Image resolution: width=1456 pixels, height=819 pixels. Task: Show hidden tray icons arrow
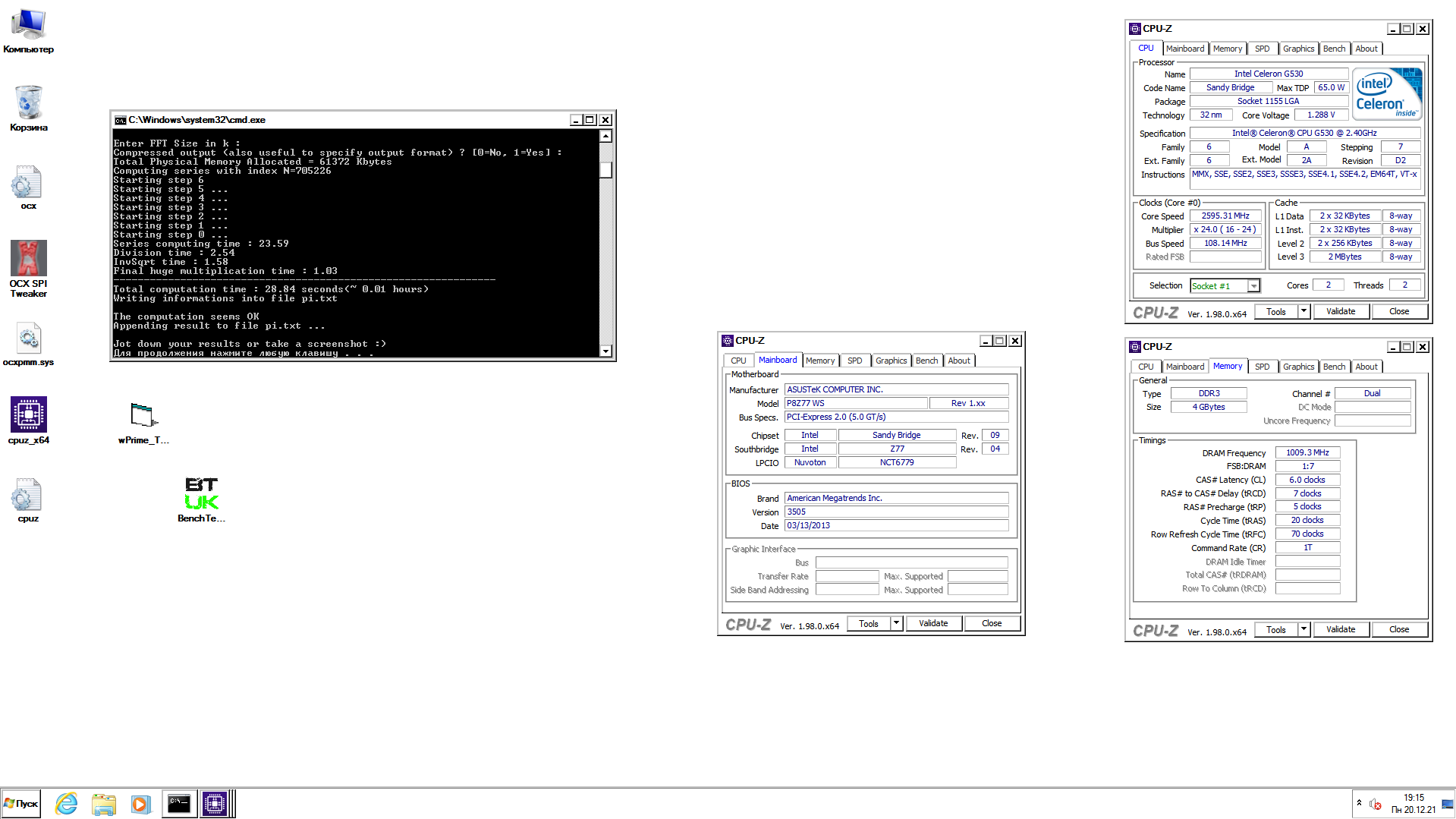click(x=1359, y=803)
